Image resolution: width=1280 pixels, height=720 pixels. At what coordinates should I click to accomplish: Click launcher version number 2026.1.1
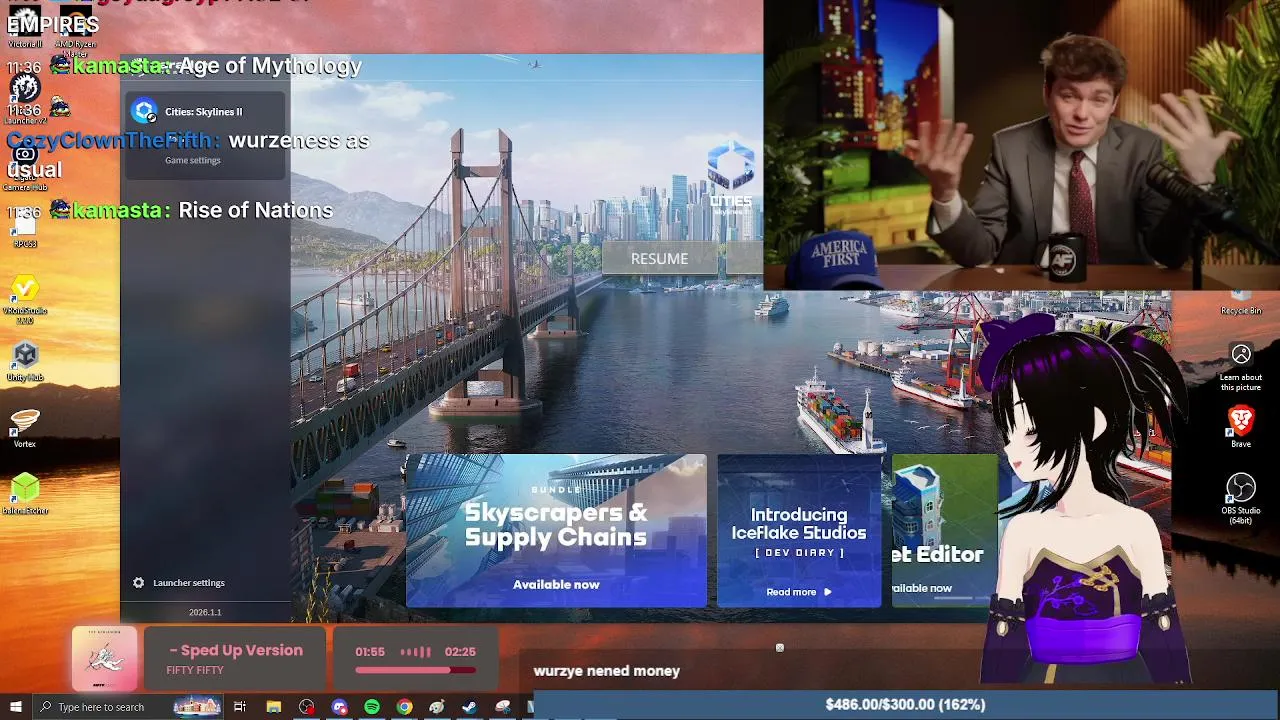(x=205, y=612)
